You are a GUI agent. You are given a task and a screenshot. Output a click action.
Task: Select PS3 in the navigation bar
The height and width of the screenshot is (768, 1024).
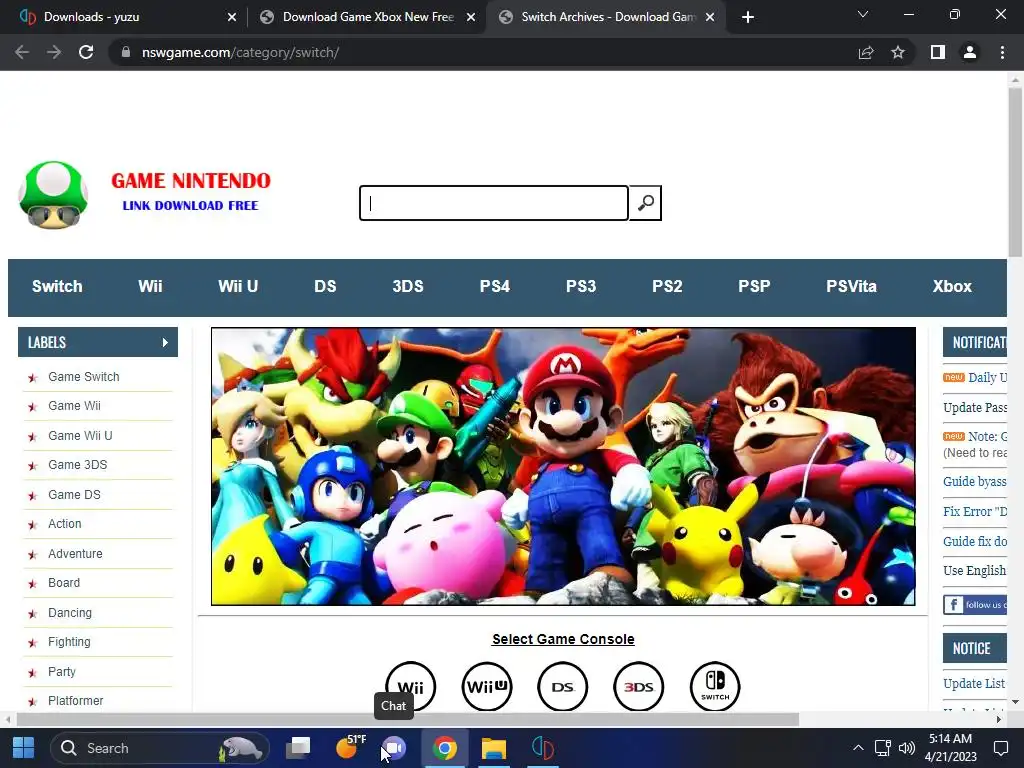[x=581, y=287]
